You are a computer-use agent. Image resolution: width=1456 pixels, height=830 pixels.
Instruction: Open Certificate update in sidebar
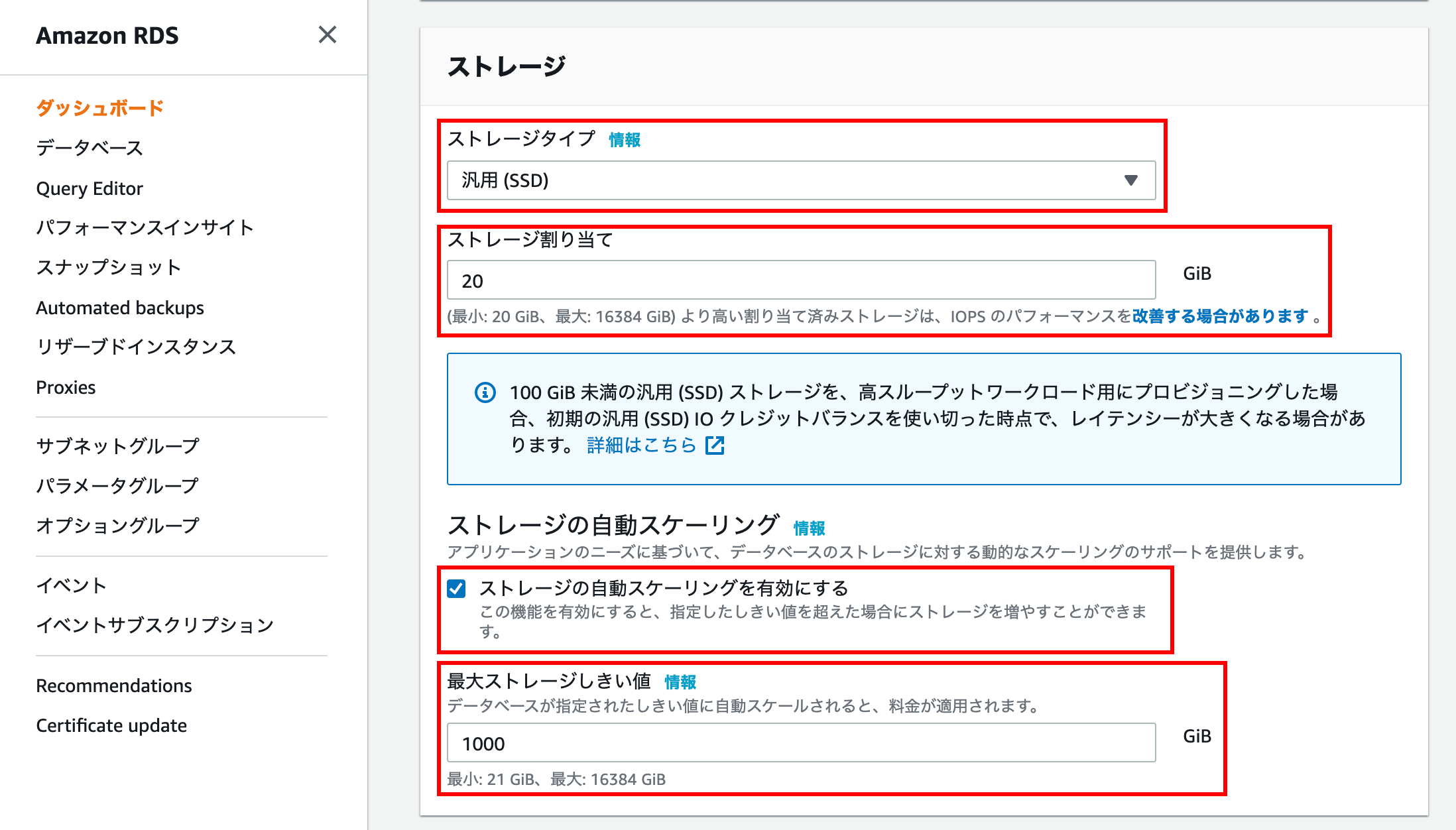click(111, 726)
